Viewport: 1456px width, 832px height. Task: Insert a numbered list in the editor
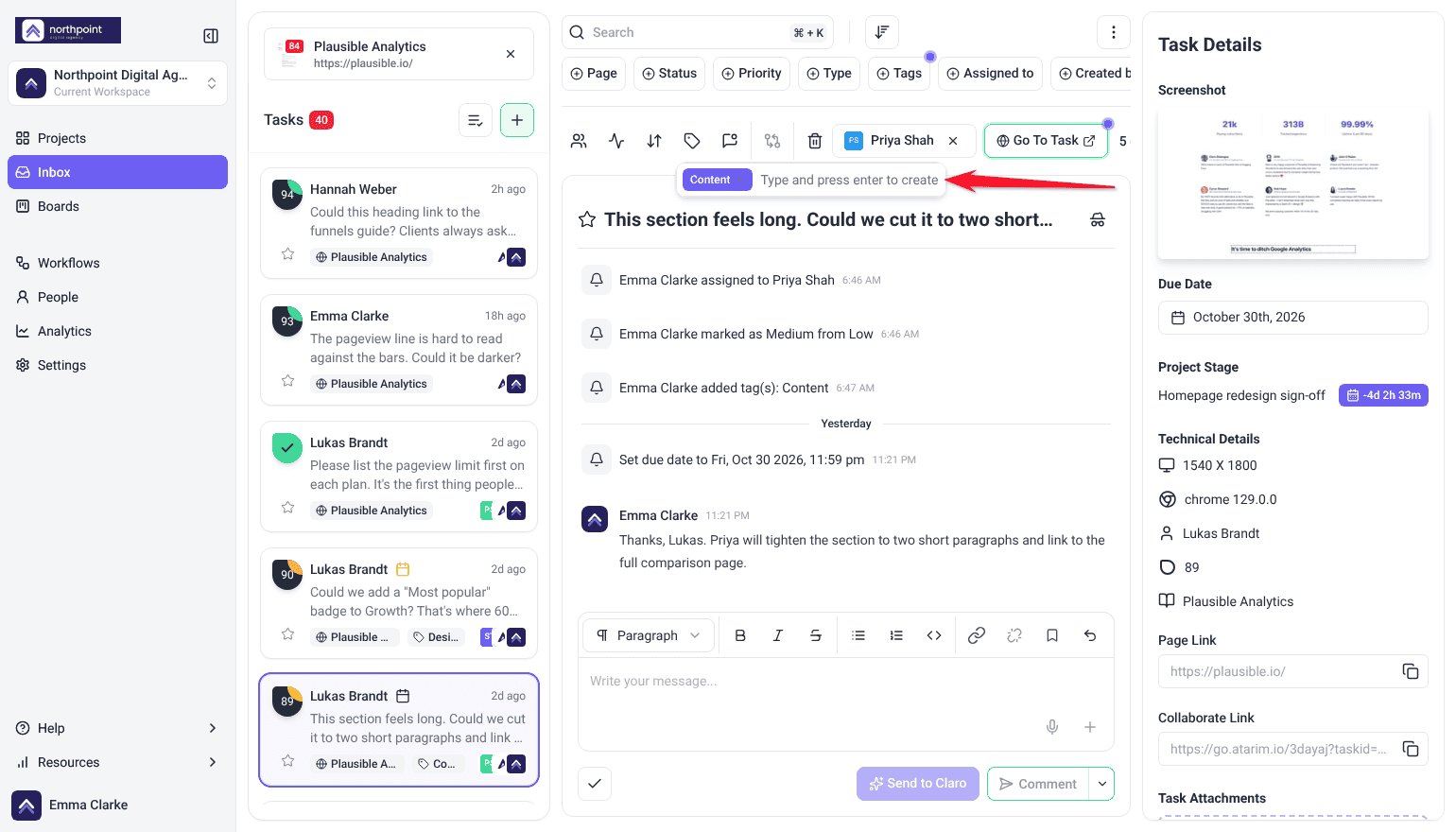click(896, 635)
